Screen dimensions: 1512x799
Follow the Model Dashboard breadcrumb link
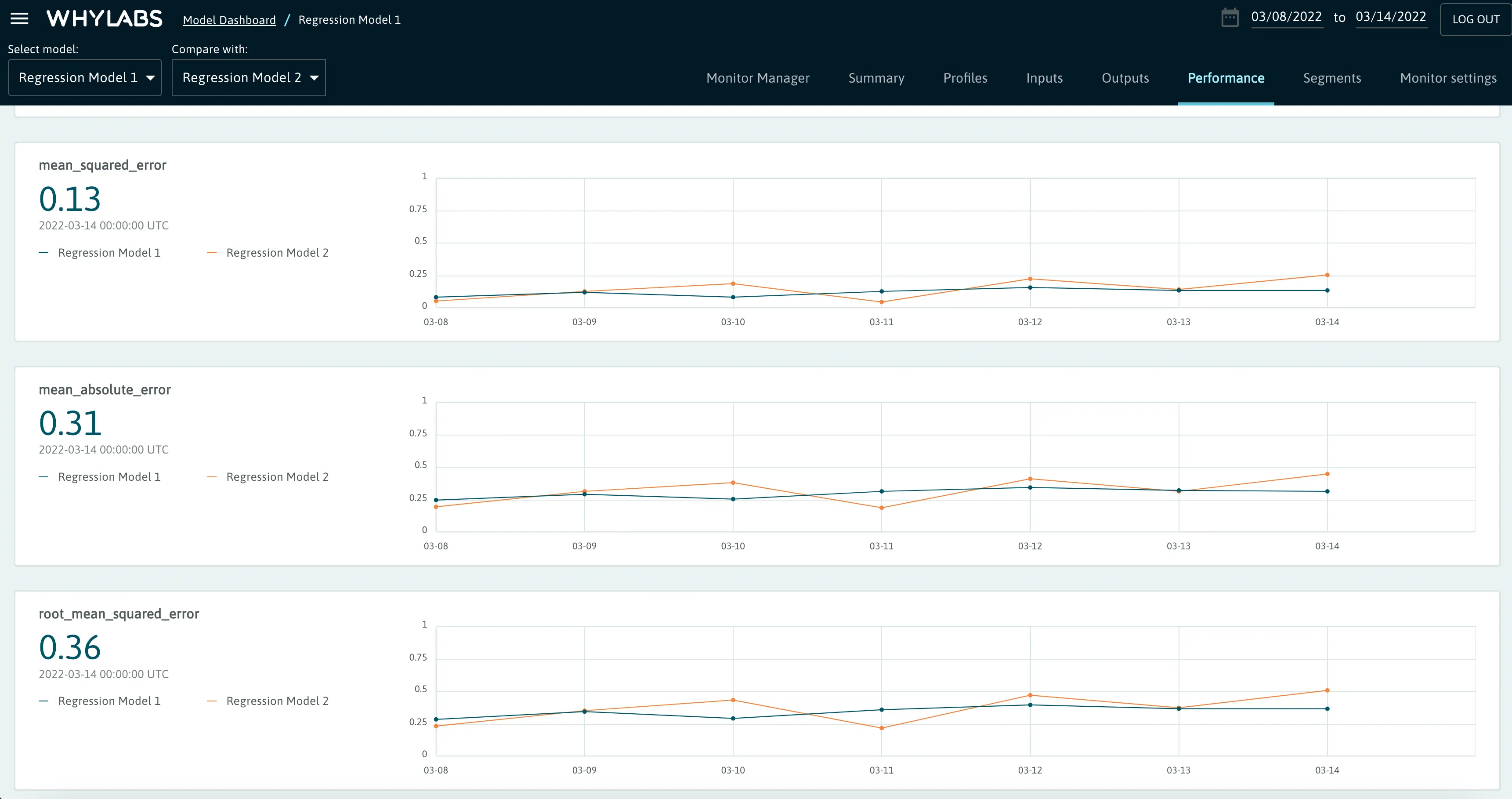pos(229,20)
